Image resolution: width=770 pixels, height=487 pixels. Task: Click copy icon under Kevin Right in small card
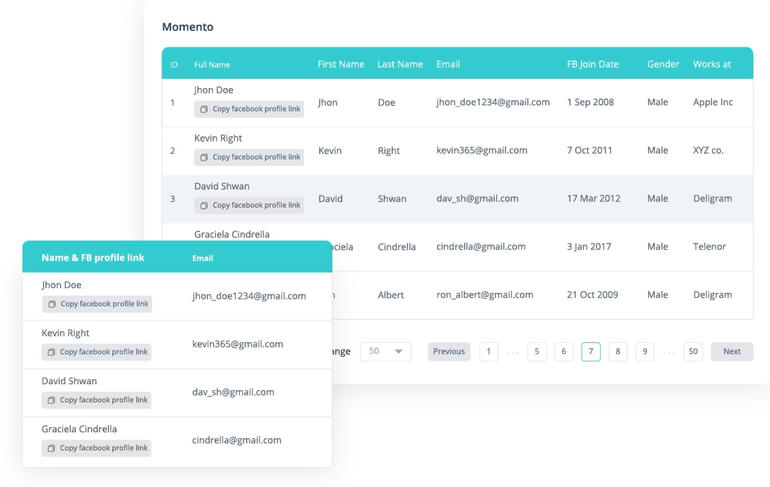[x=51, y=352]
